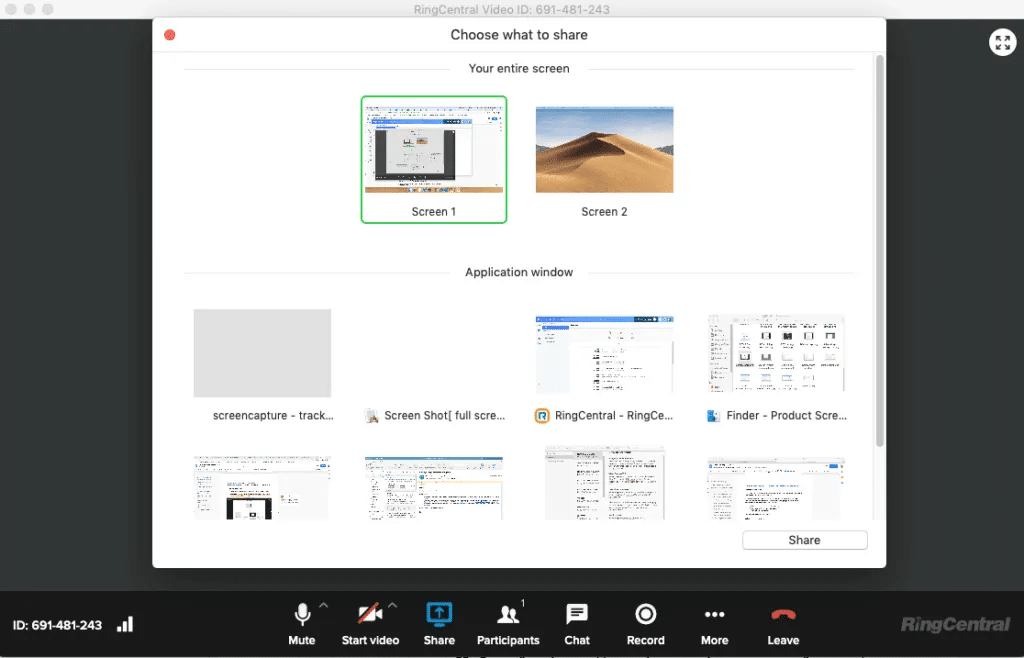Screen dimensions: 1024x658
Task: Toggle full screen with the expand arrows icon
Action: point(1002,42)
